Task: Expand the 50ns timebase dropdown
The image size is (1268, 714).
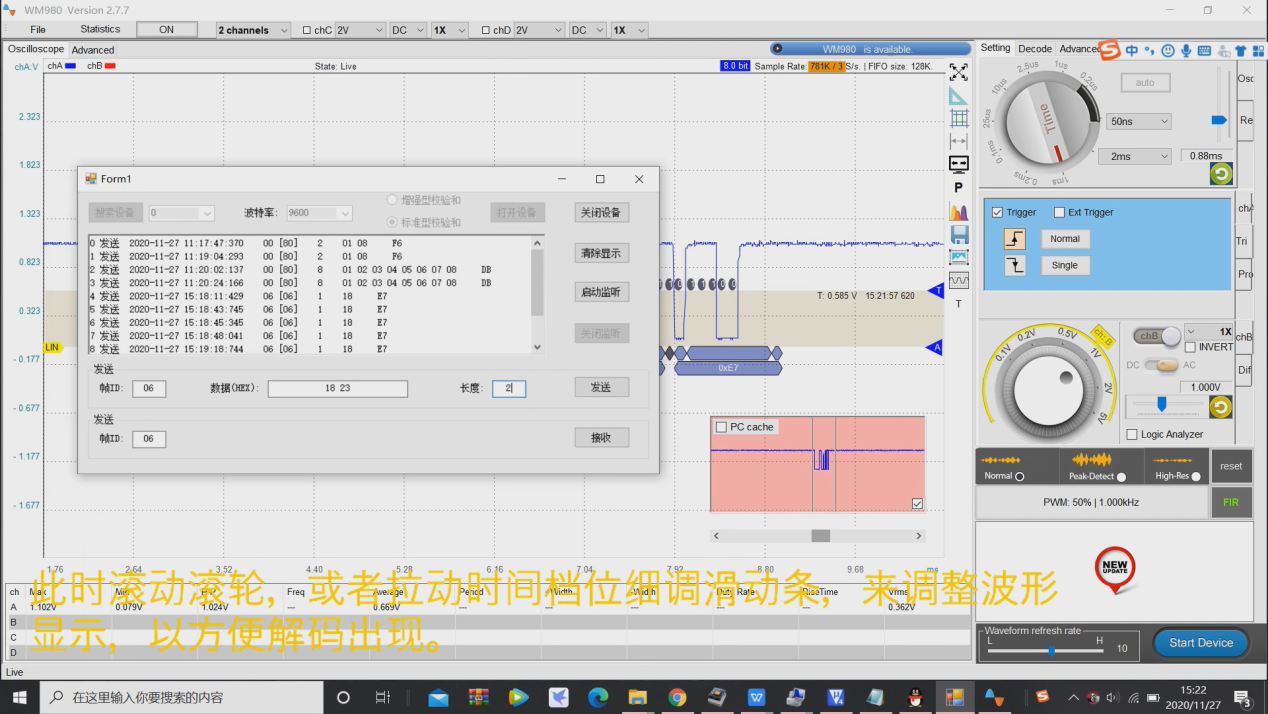Action: (1139, 122)
